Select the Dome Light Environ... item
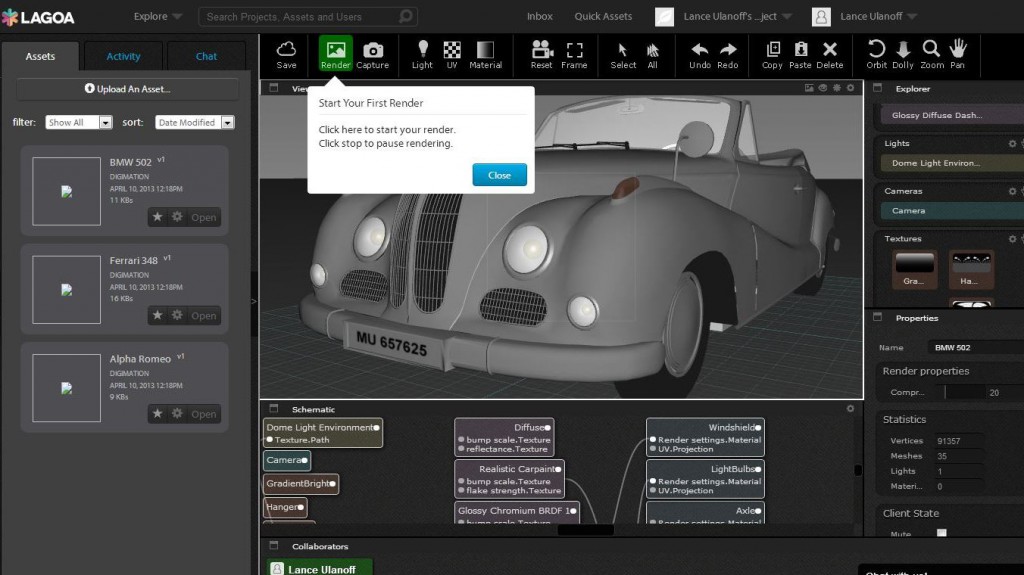Viewport: 1024px width, 575px height. (952, 163)
